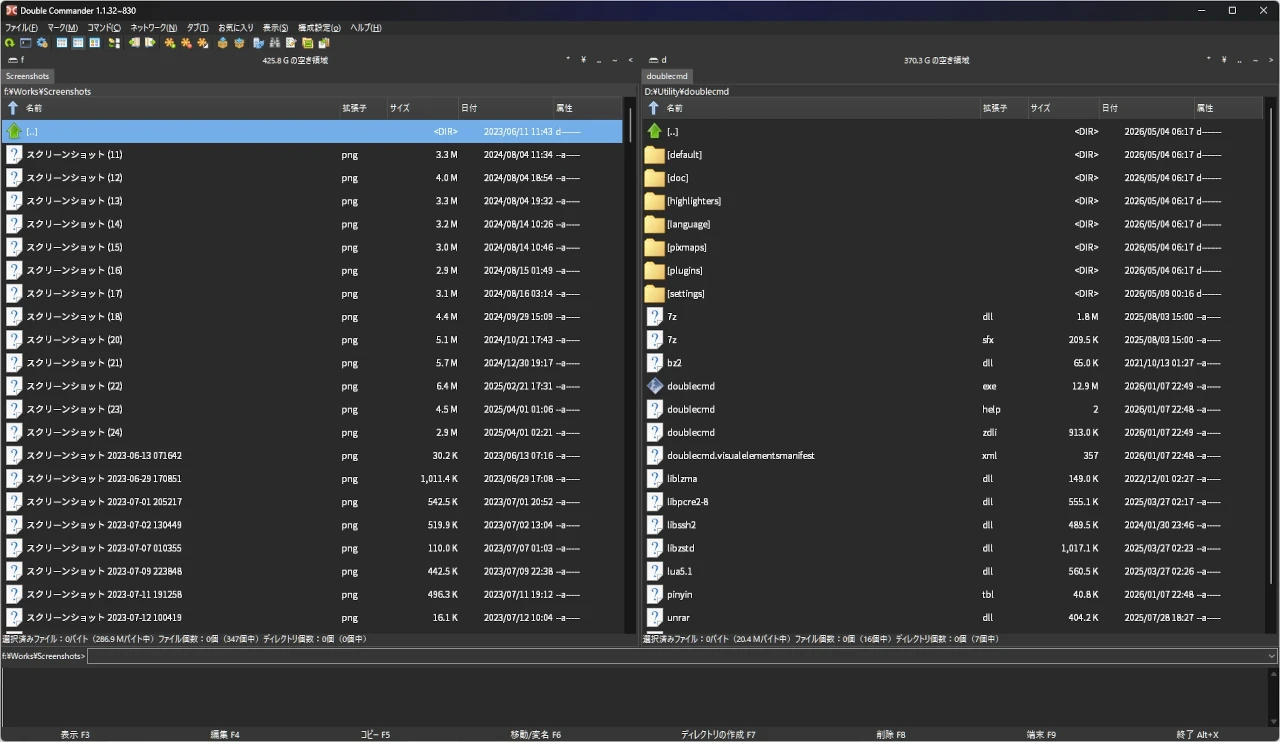Select file スクリーンショット 2023-06-29 170851
Image resolution: width=1280 pixels, height=742 pixels.
(x=312, y=479)
